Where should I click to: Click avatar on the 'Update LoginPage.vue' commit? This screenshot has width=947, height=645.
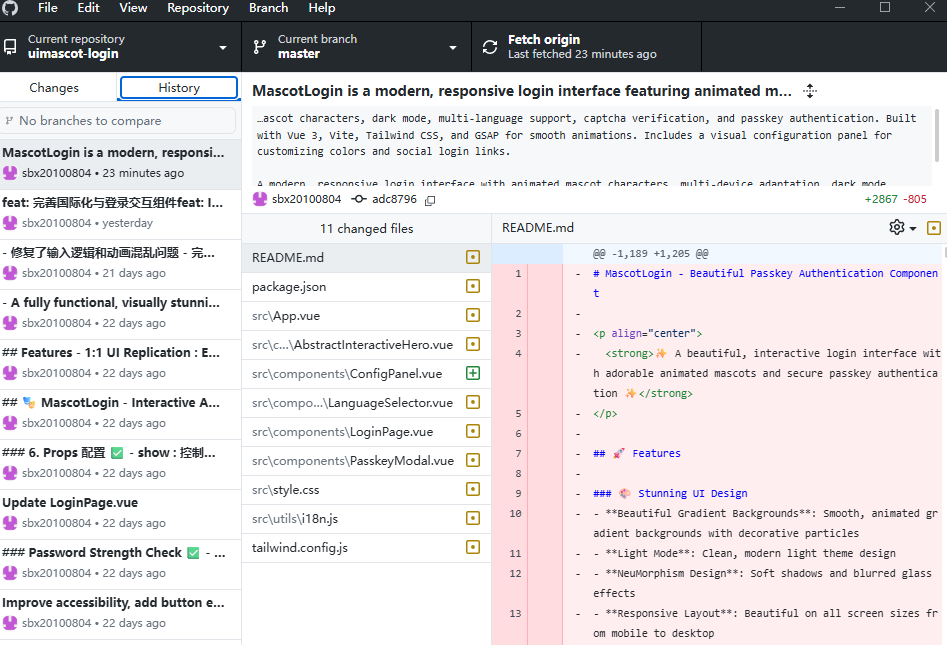[10, 523]
